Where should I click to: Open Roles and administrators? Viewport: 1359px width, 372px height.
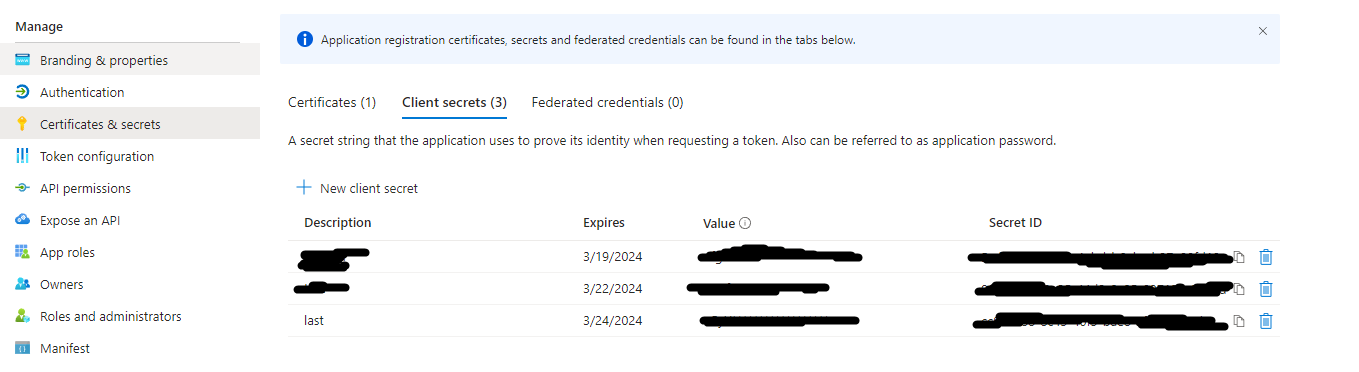[x=111, y=316]
